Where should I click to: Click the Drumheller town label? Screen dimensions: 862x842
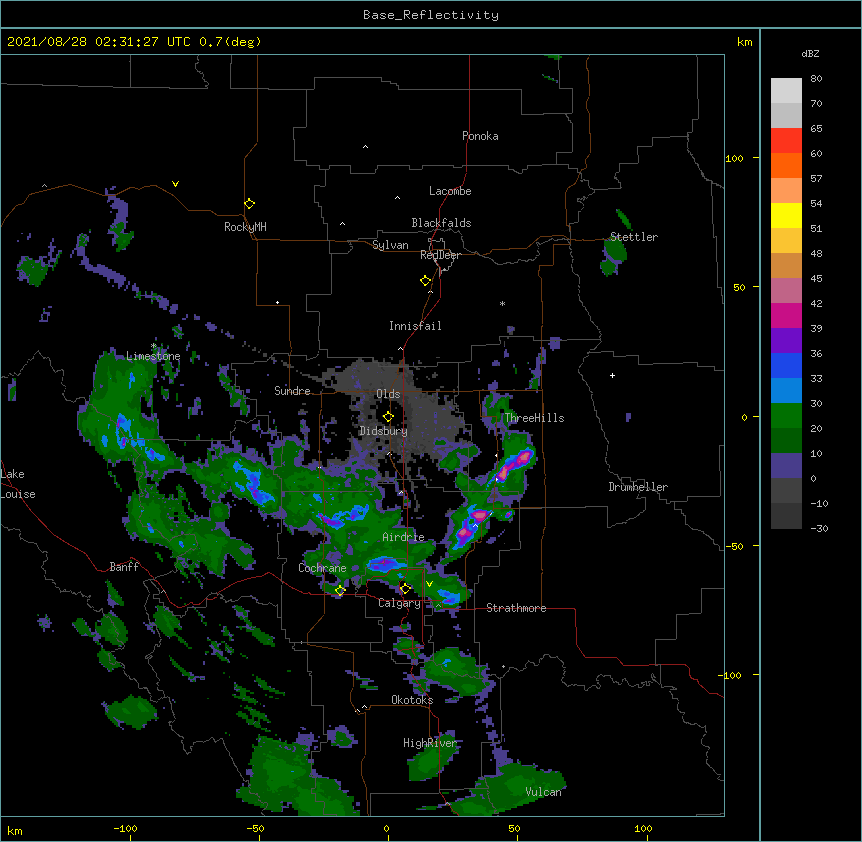(x=638, y=487)
